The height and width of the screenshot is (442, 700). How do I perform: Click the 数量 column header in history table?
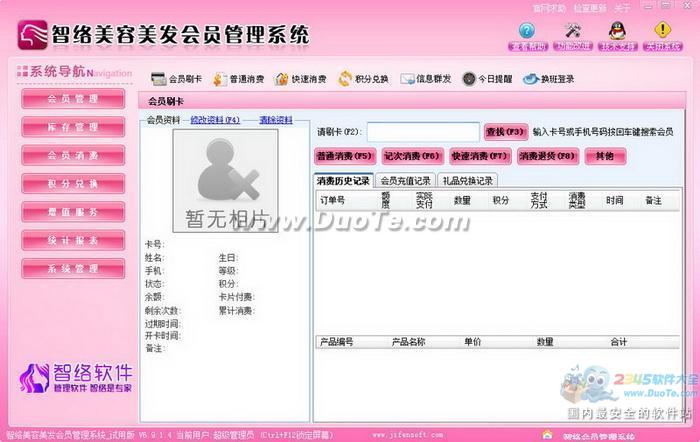tap(462, 200)
